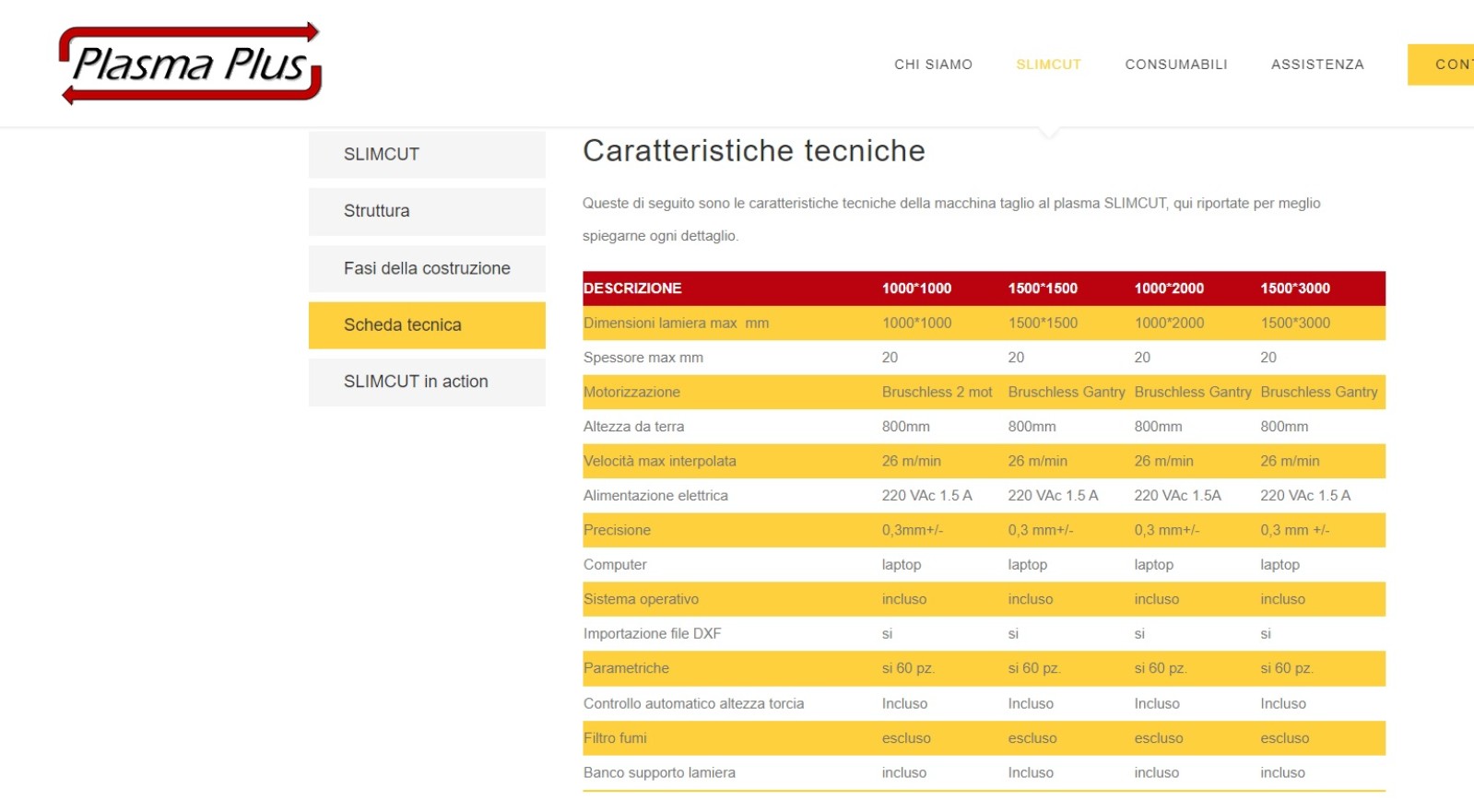This screenshot has height=812, width=1474.
Task: Click the 1000*2000 header in the red row
Action: coord(1169,288)
